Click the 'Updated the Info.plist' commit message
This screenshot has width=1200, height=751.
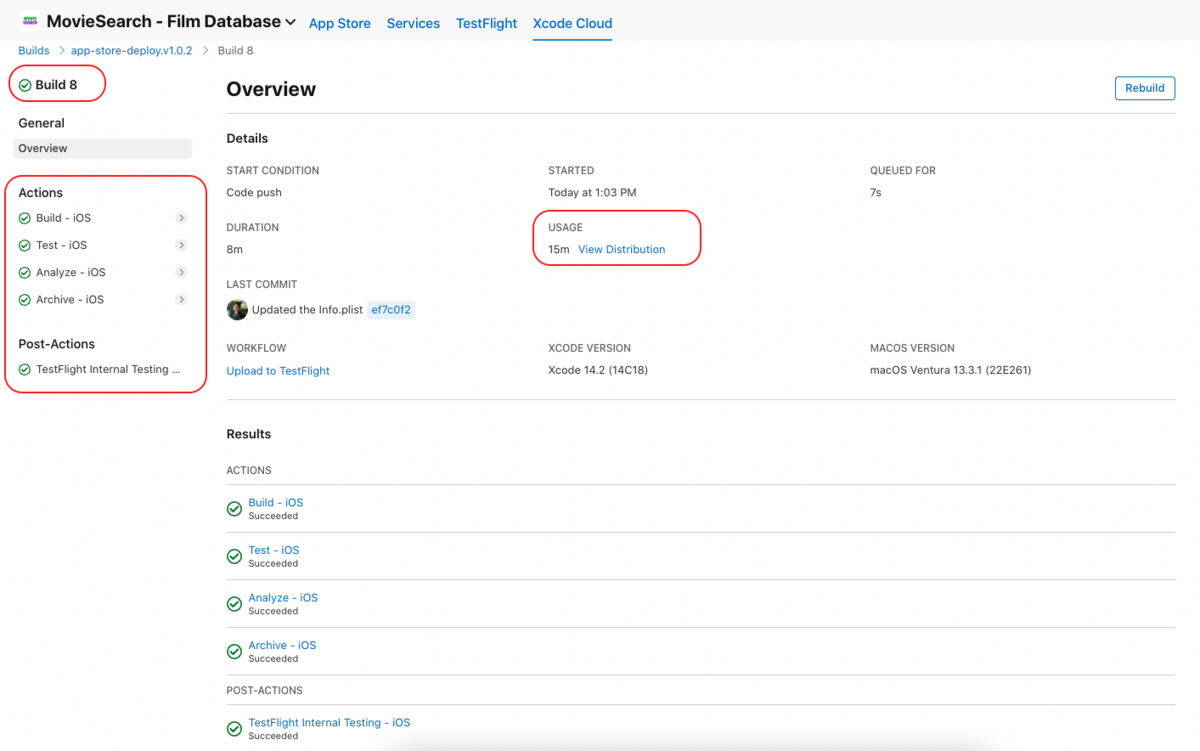click(307, 310)
